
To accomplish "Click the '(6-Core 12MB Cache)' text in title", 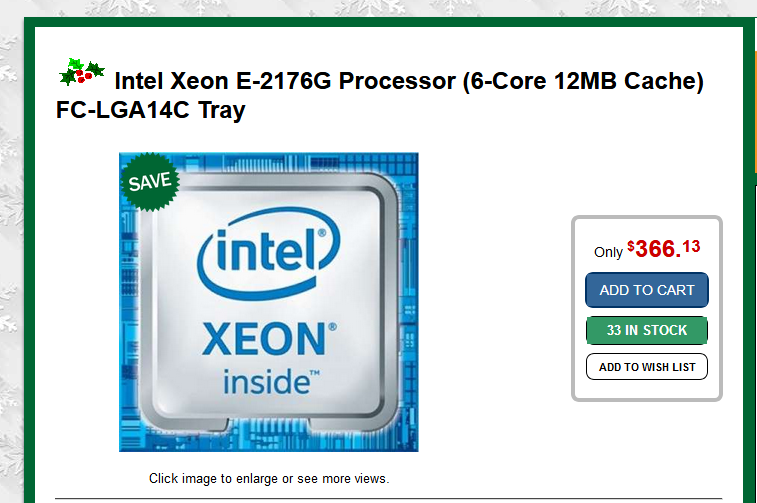I will 583,81.
